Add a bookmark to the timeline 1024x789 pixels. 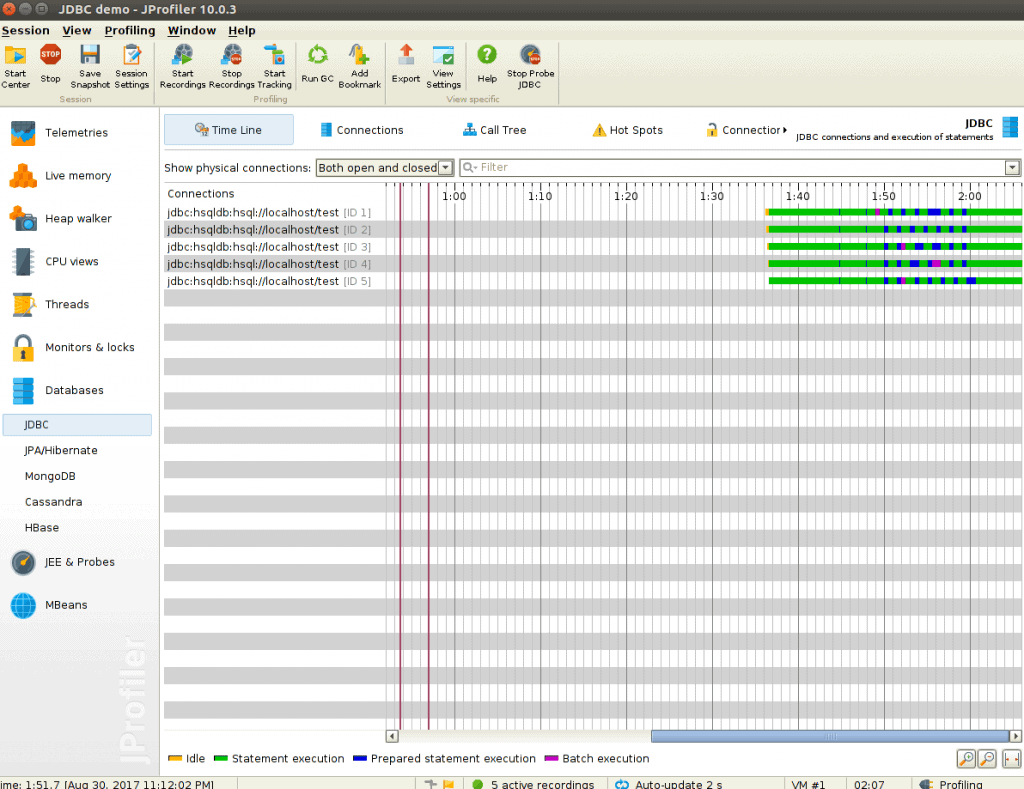pyautogui.click(x=359, y=67)
